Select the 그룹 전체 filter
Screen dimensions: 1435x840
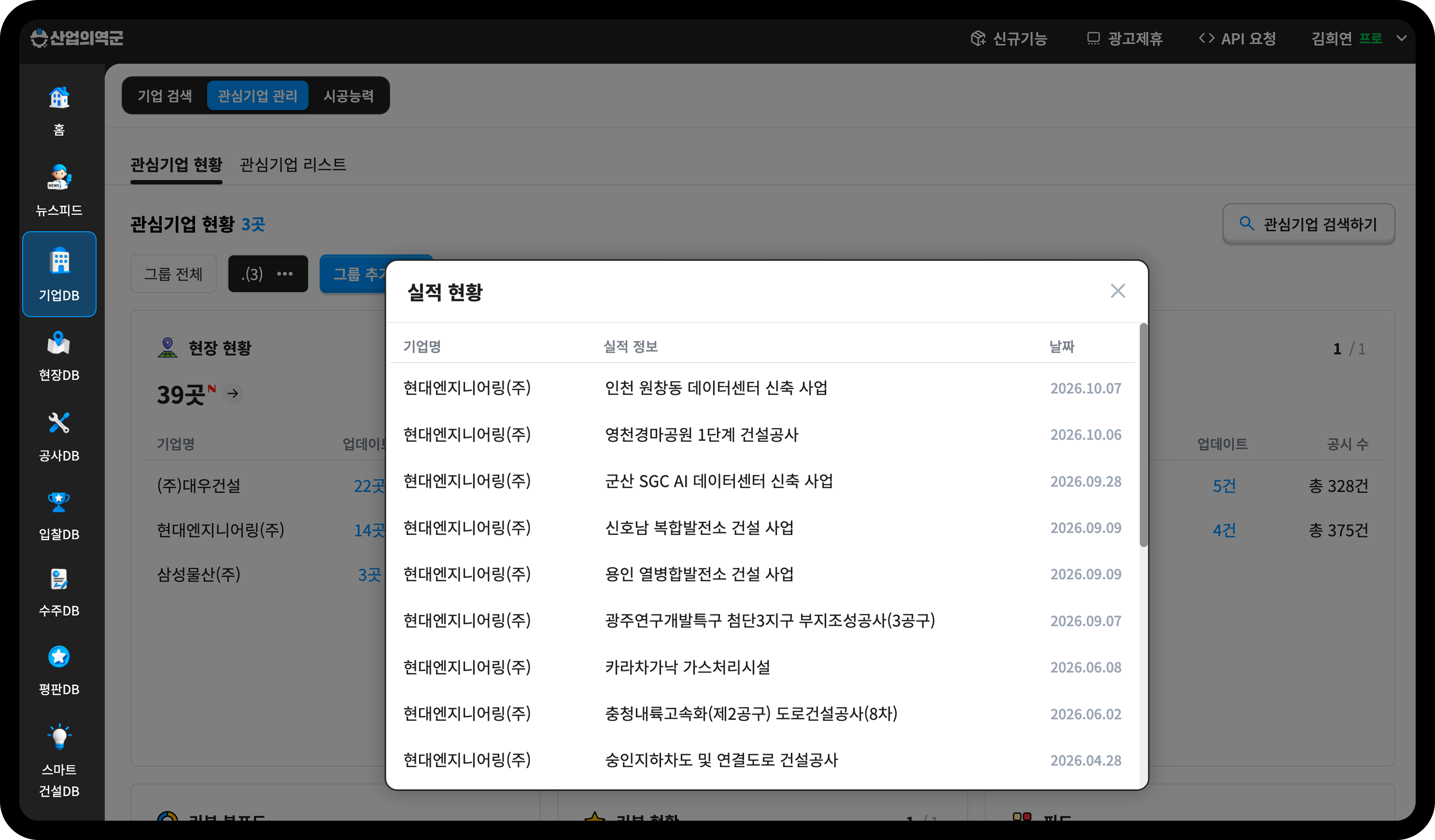pyautogui.click(x=173, y=274)
